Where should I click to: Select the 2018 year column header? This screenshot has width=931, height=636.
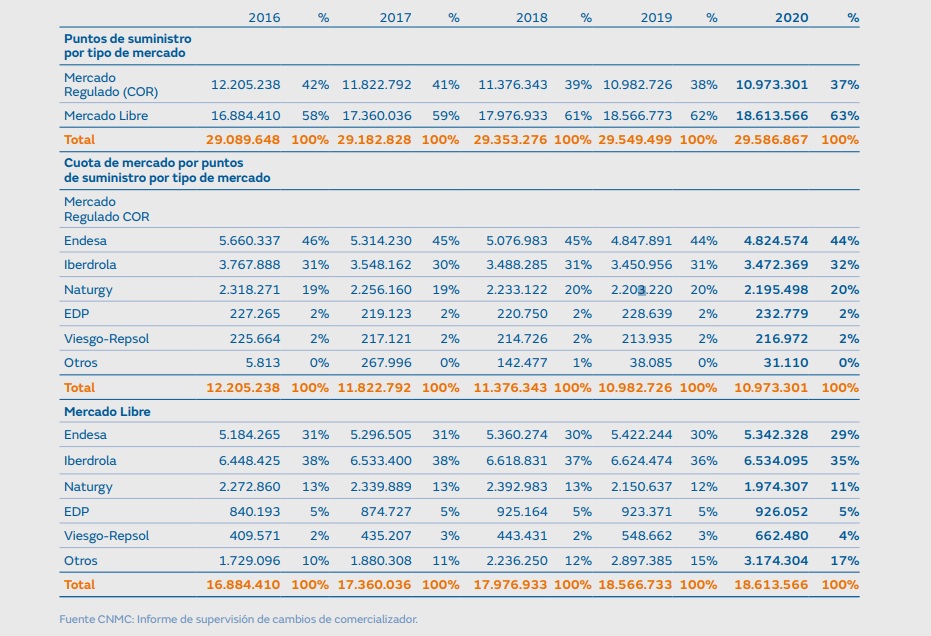click(531, 18)
